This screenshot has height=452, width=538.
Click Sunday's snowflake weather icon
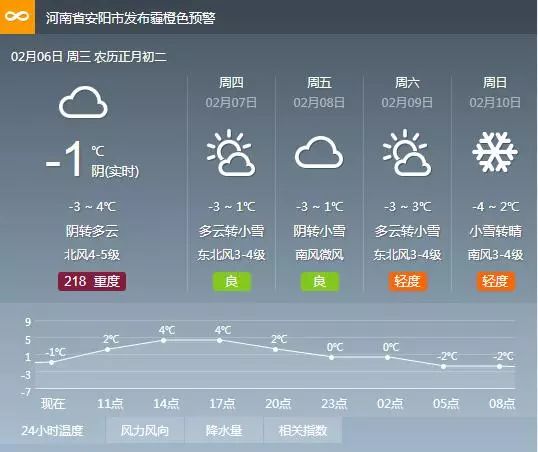494,152
